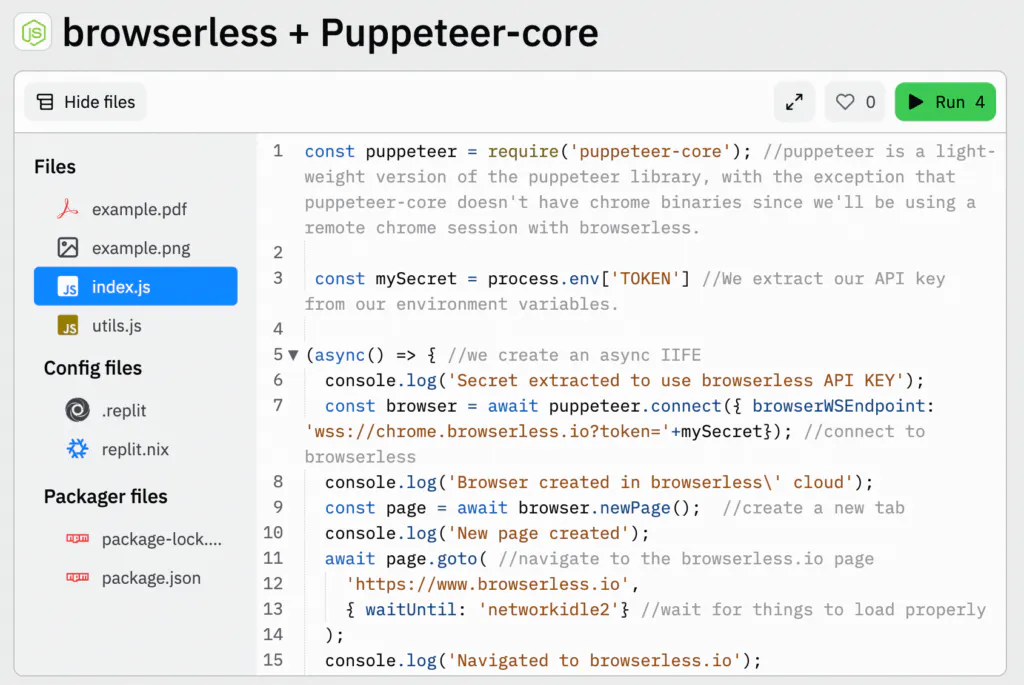Click the npm icon beside package-lock

coord(77,539)
